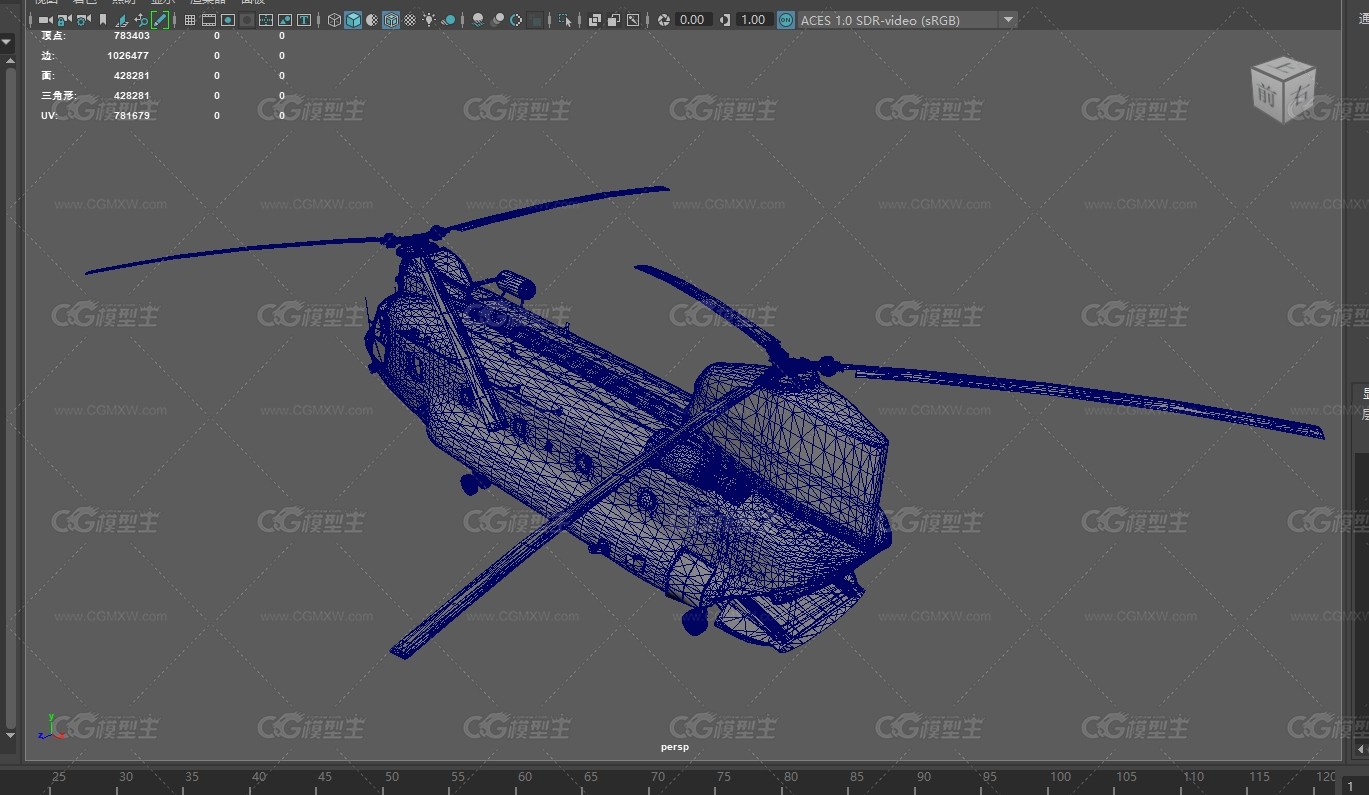
Task: Click the Multisample Anti-aliasing icon
Action: pyautogui.click(x=516, y=20)
